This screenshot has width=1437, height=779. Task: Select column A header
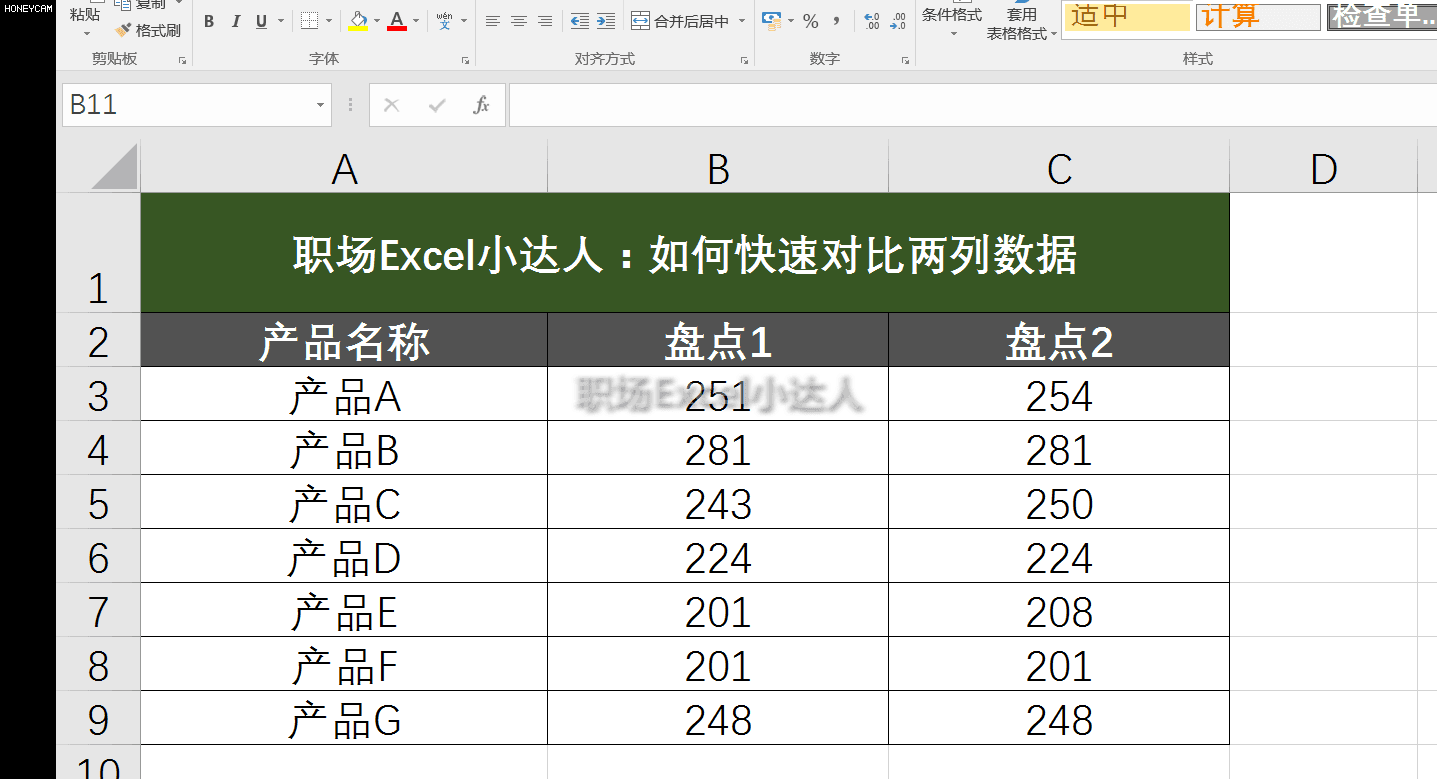point(344,167)
